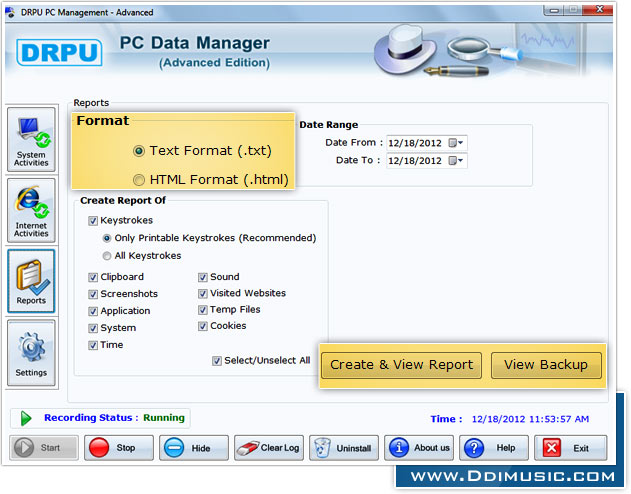Toggle the Keystrokes checkbox
631x494 pixels.
[x=93, y=220]
